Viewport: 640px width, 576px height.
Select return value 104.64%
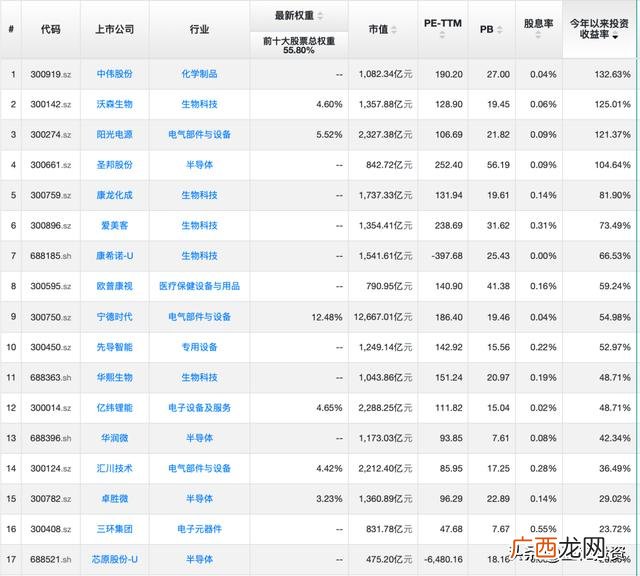pyautogui.click(x=612, y=165)
